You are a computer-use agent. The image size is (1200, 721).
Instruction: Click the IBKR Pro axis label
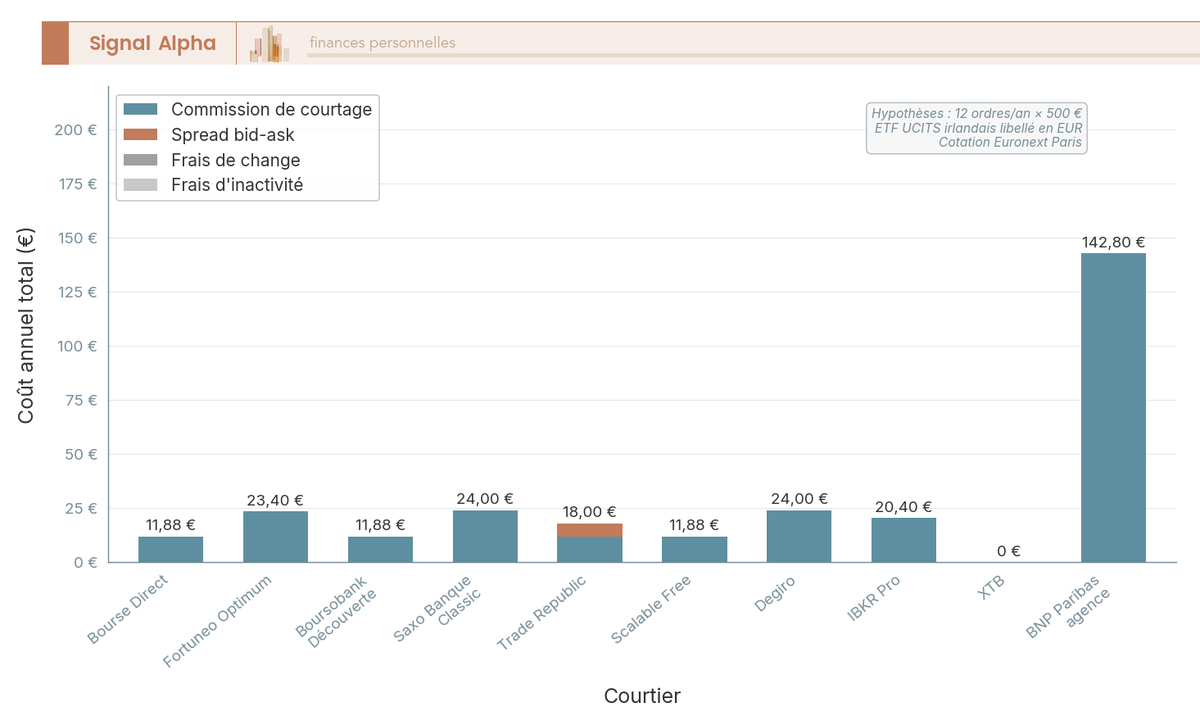873,599
